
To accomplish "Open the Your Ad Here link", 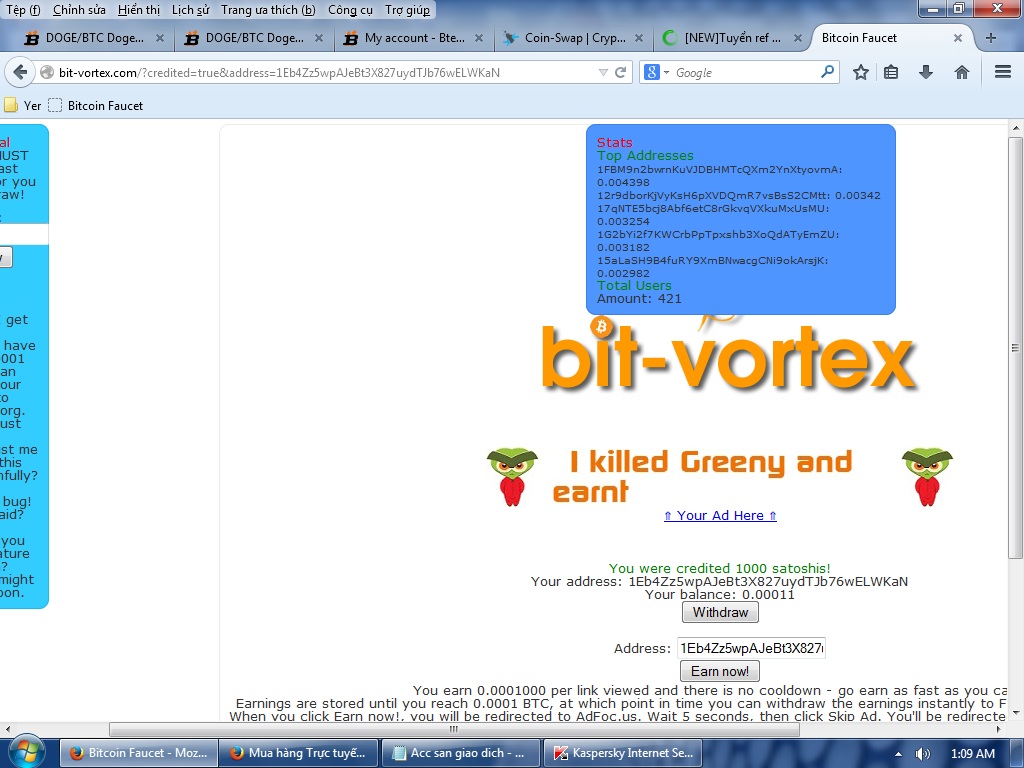I will pyautogui.click(x=720, y=515).
